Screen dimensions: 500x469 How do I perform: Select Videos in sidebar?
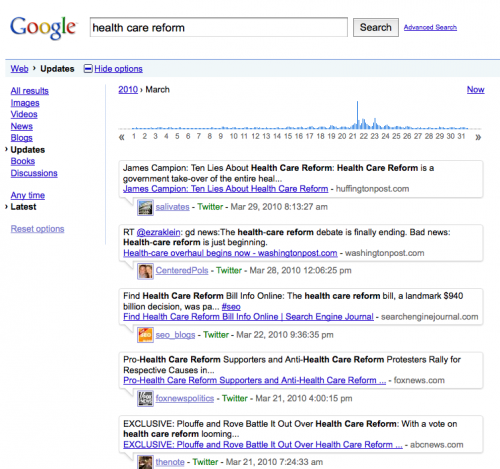24,114
